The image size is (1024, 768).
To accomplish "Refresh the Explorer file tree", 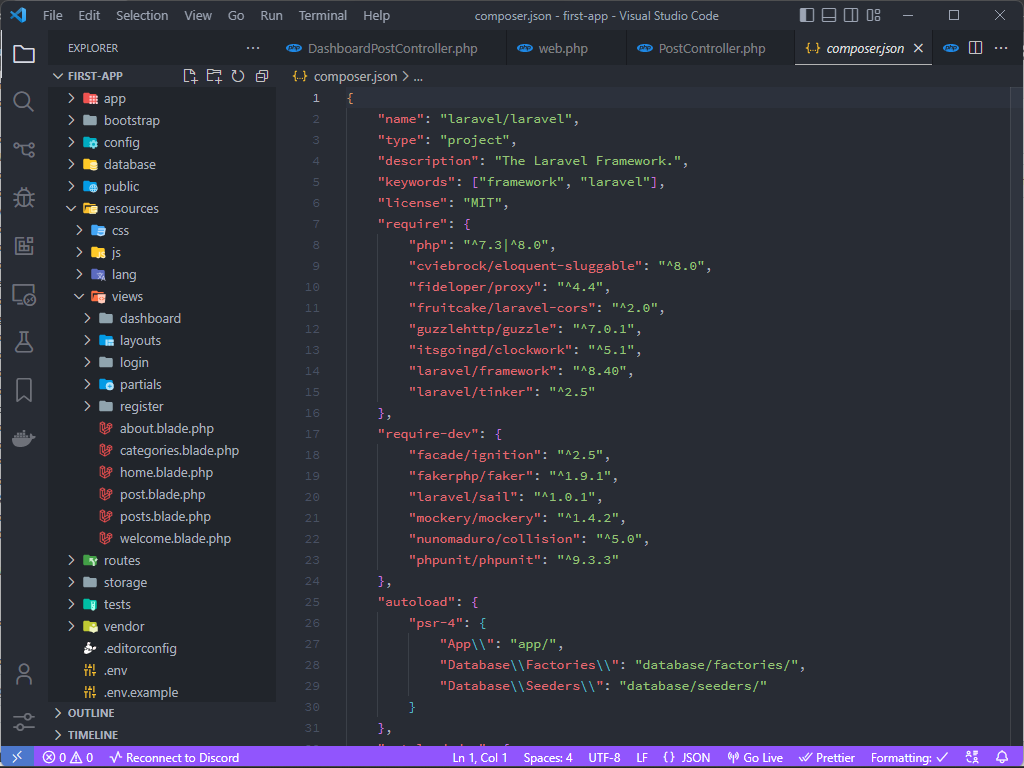I will pyautogui.click(x=236, y=75).
